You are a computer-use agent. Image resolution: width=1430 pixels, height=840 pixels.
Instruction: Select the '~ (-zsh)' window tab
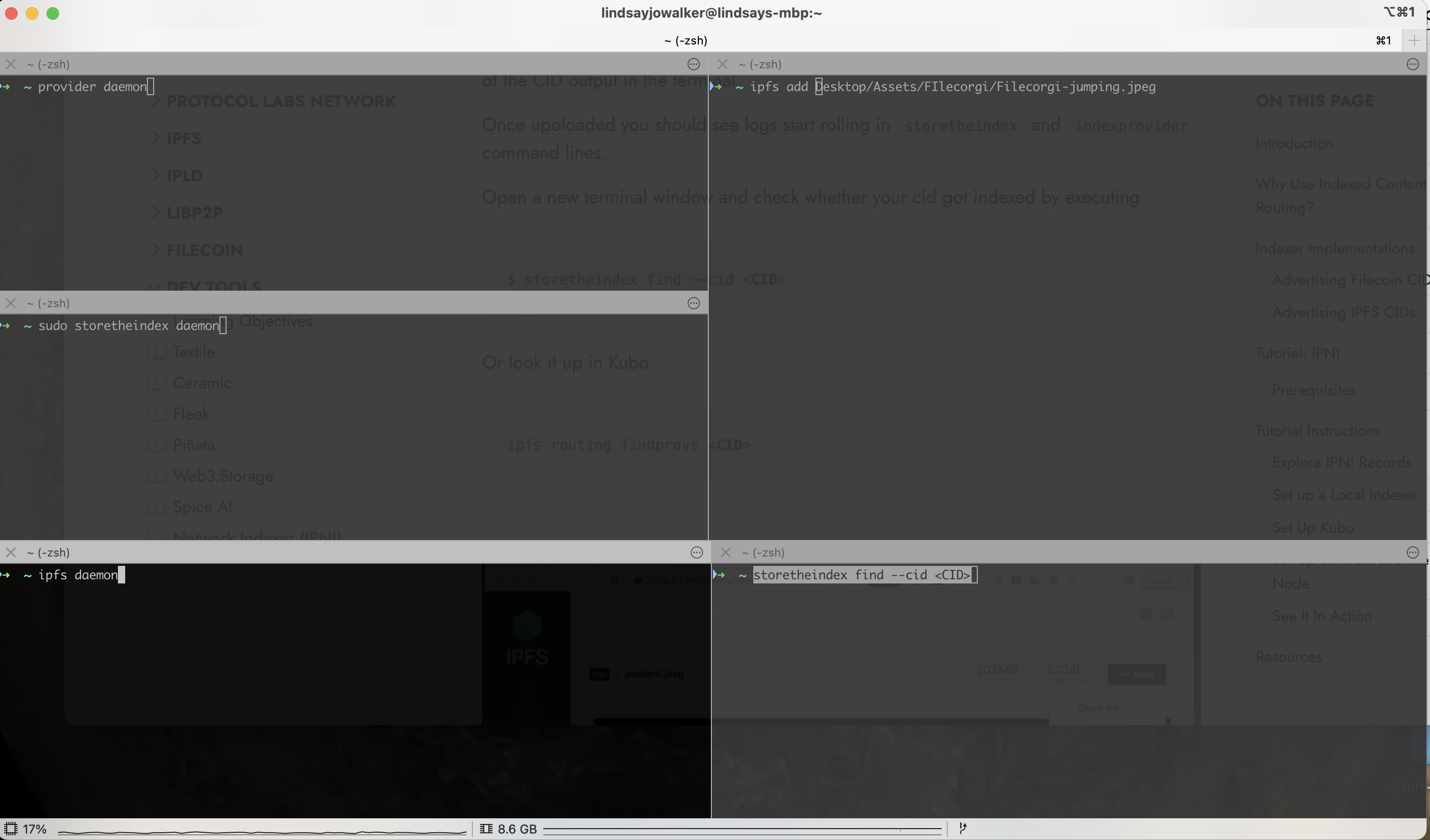686,40
